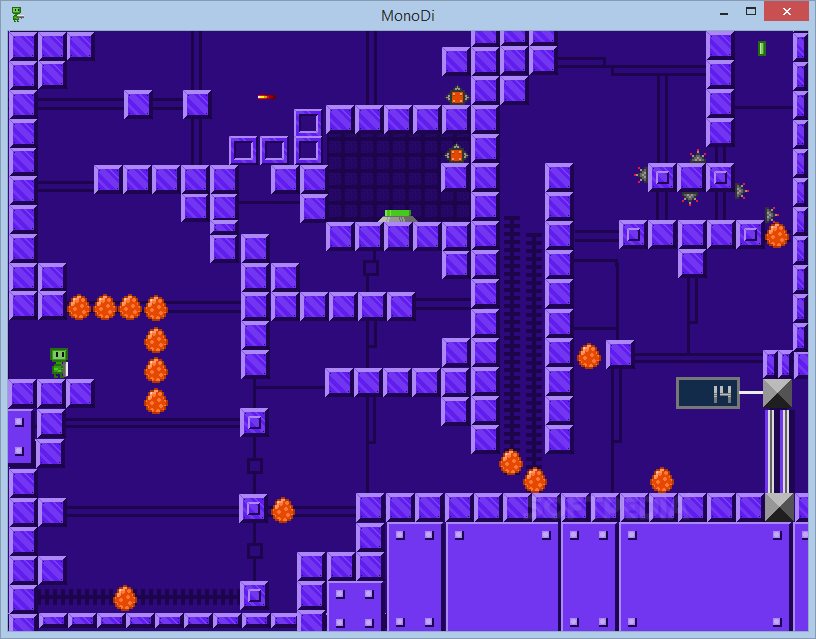Click the orange mine turret inside dark grid area
Screen dimensions: 816x639
point(456,154)
